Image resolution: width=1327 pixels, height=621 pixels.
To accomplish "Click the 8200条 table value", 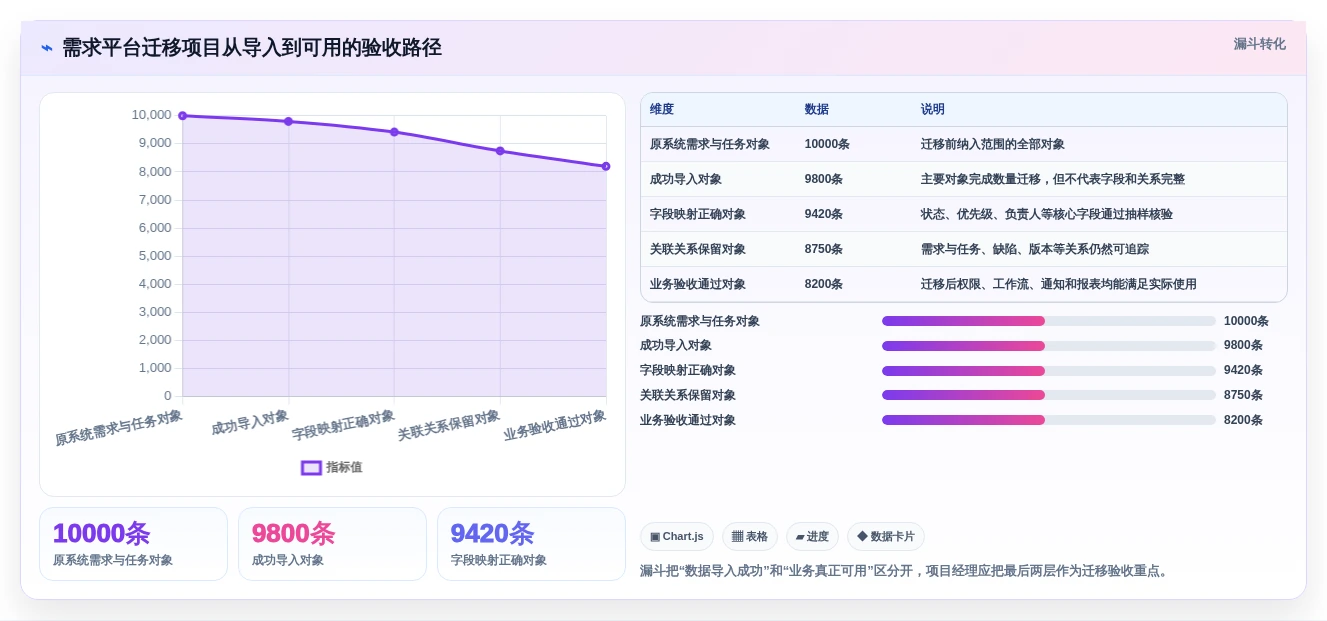I will click(x=824, y=284).
